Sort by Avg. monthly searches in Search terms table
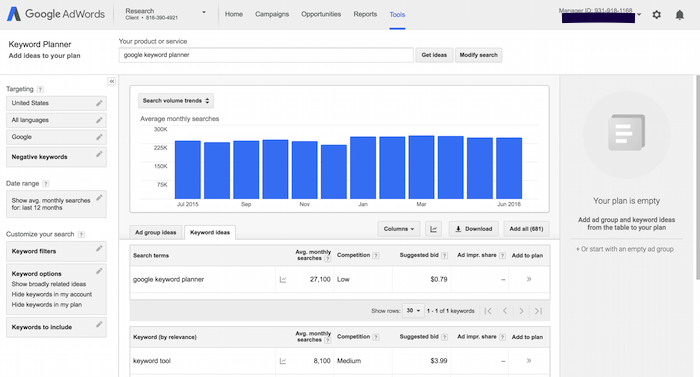 click(313, 255)
